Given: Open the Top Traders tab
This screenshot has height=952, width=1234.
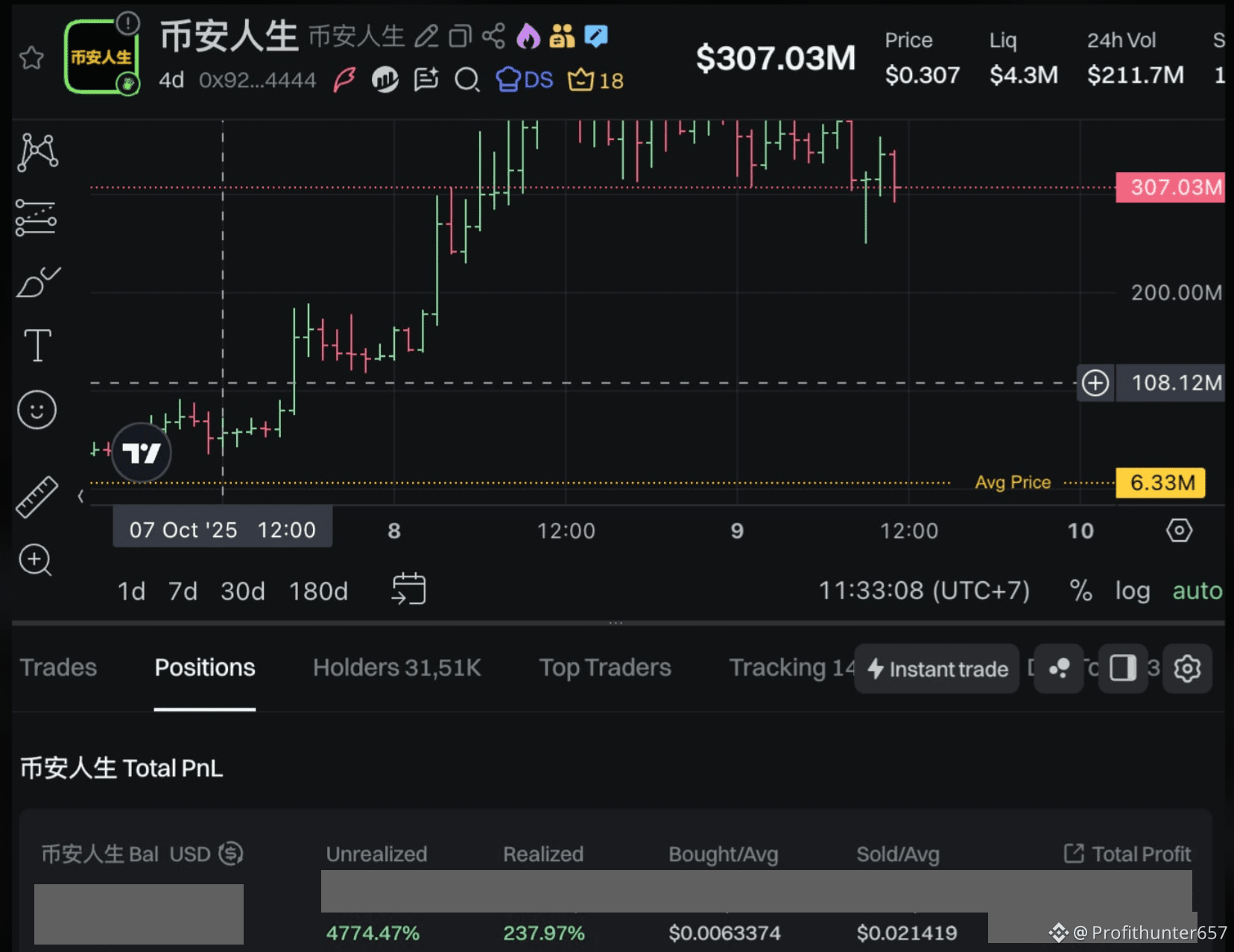Looking at the screenshot, I should pos(605,667).
